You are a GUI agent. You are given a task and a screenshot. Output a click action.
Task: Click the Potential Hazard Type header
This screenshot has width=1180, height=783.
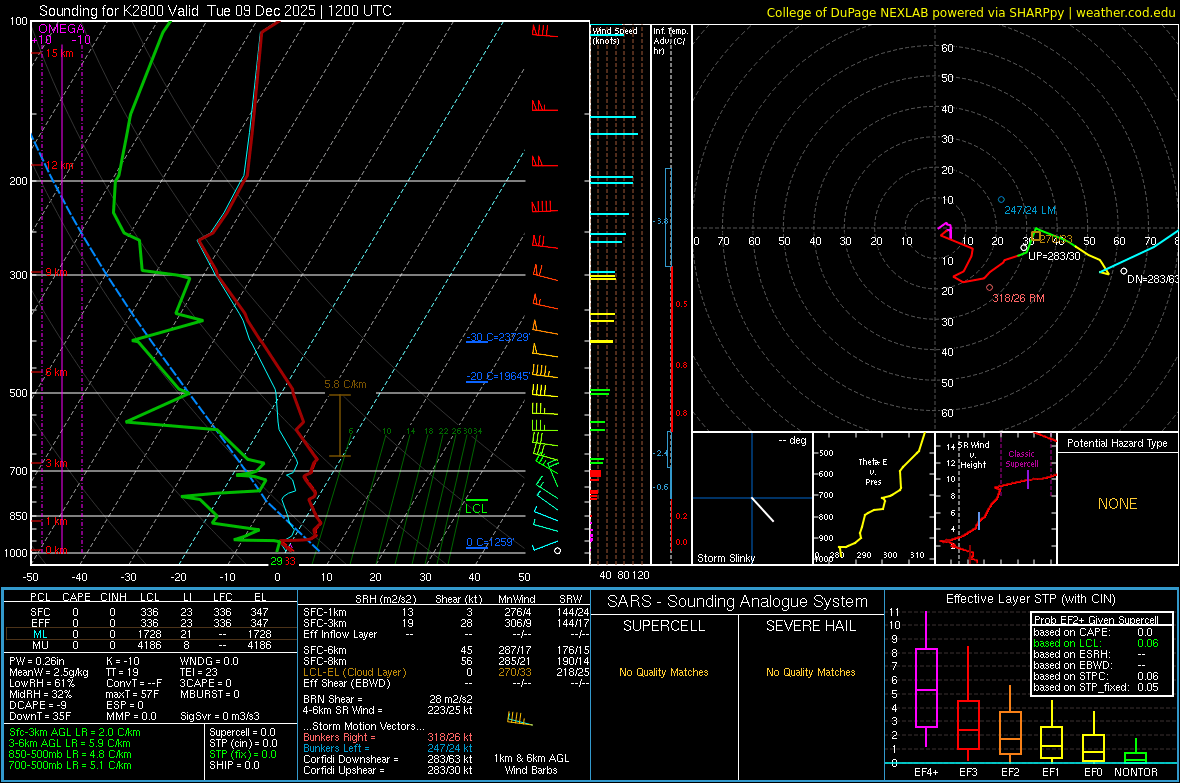(1117, 443)
